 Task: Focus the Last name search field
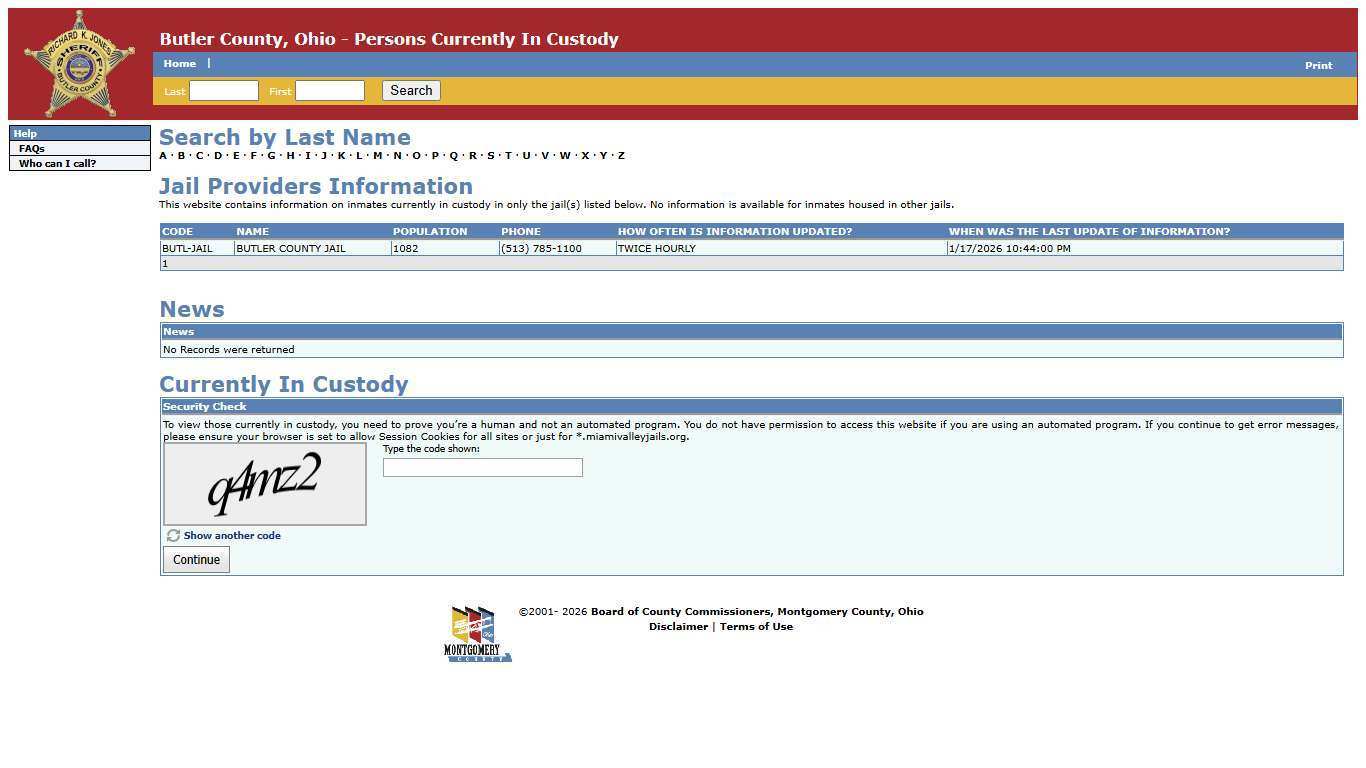[224, 91]
